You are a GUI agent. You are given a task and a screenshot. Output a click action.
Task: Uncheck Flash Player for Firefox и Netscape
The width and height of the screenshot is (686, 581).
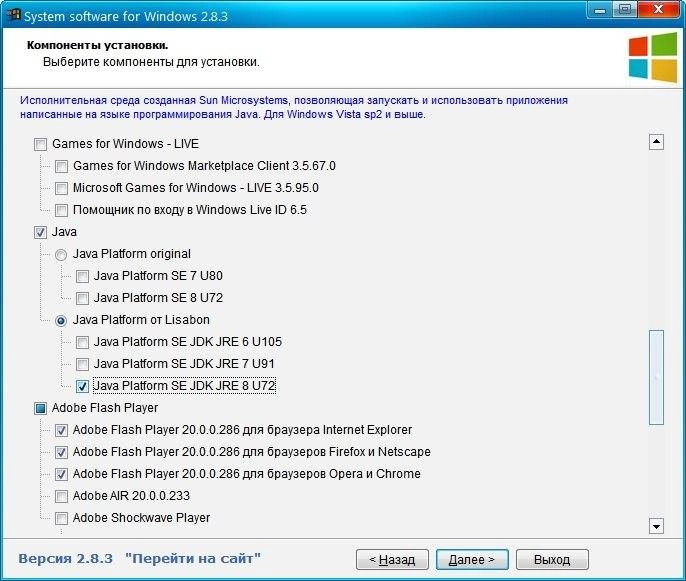61,452
